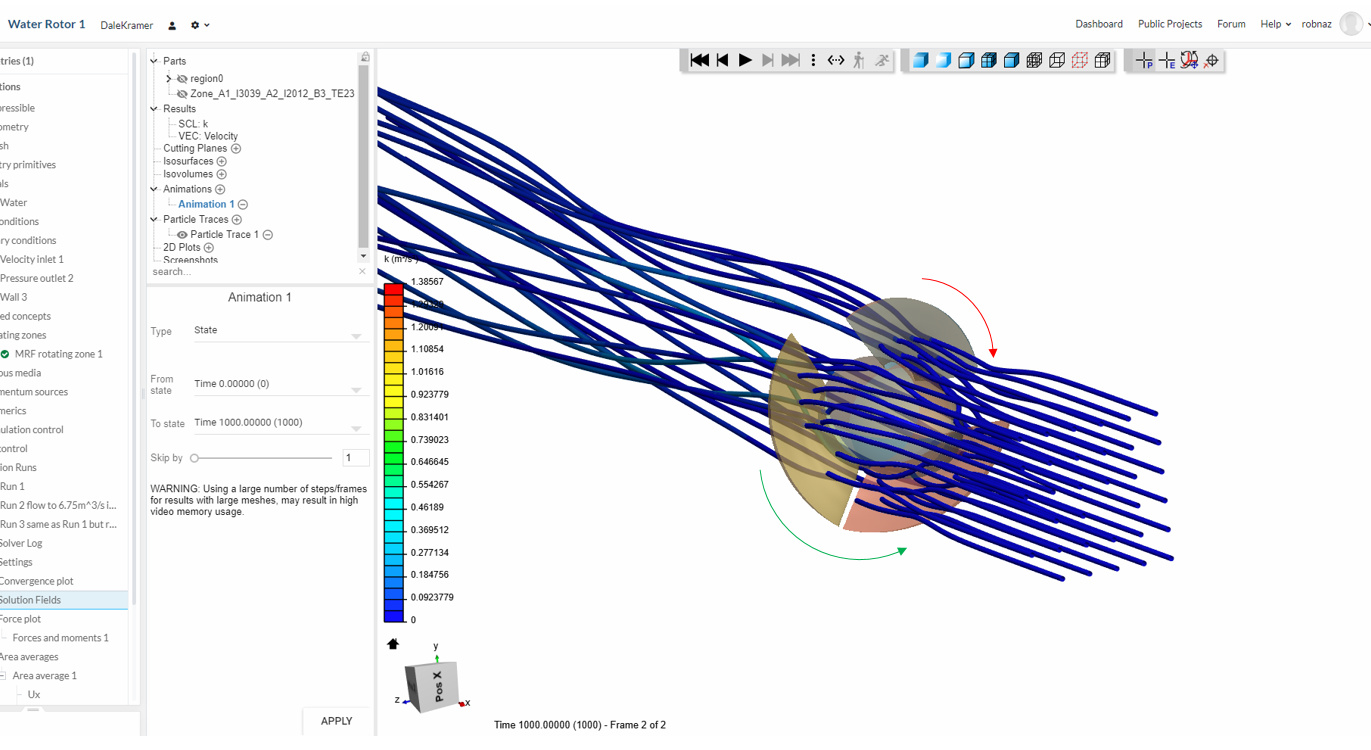
Task: Open the From state dropdown
Action: (x=278, y=384)
